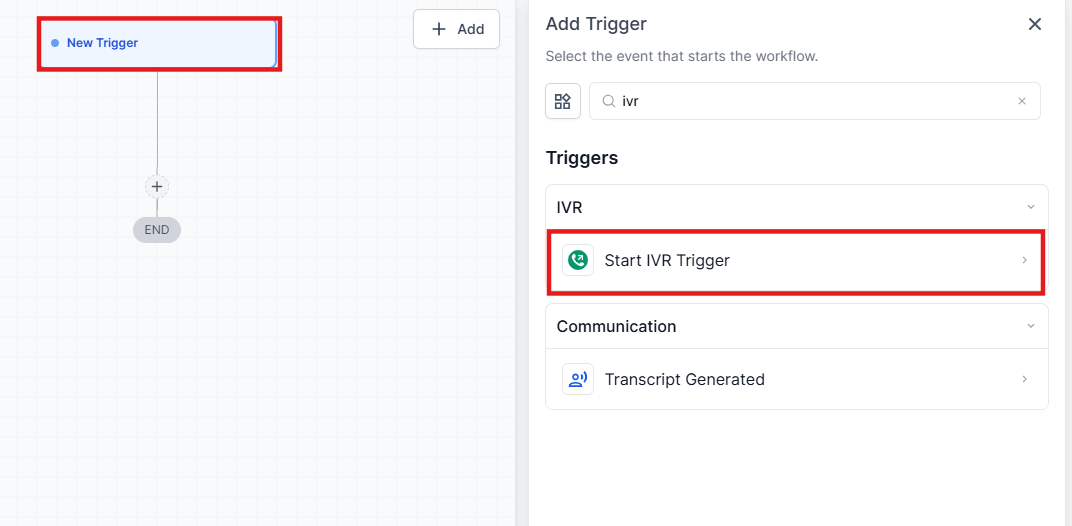1072x526 pixels.
Task: Click the plus circle to add a step
Action: (157, 186)
